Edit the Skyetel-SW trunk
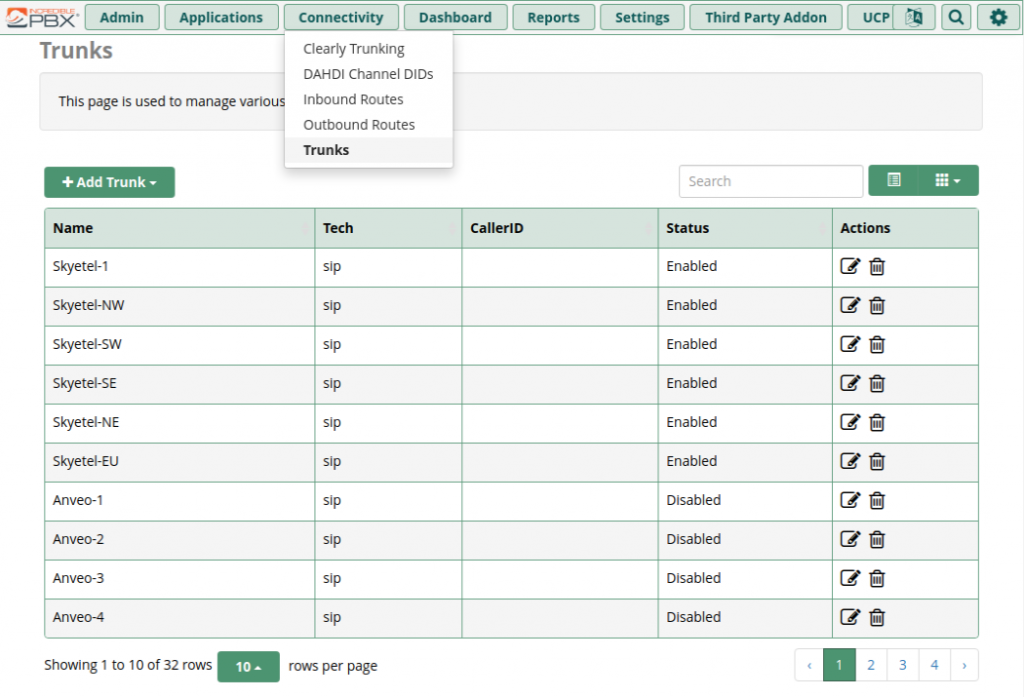The height and width of the screenshot is (697, 1024). pyautogui.click(x=850, y=344)
